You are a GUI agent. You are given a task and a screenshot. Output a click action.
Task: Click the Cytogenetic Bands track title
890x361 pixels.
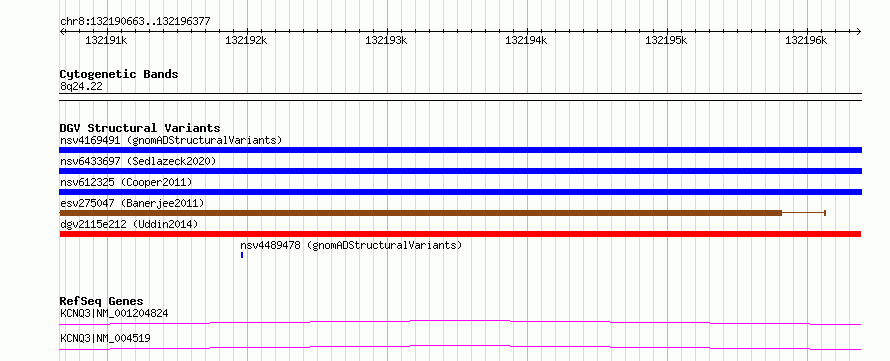pos(119,74)
